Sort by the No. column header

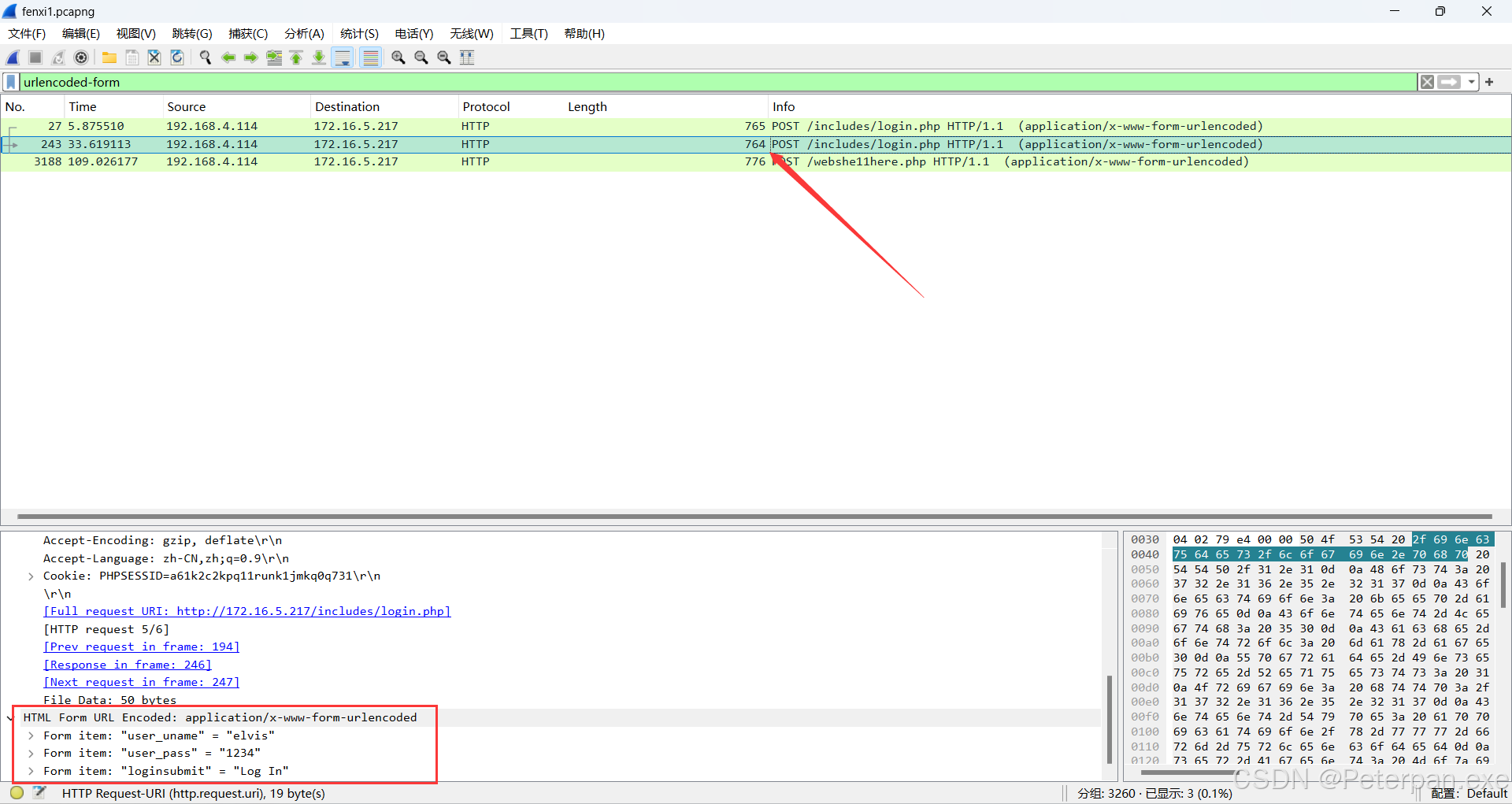32,107
